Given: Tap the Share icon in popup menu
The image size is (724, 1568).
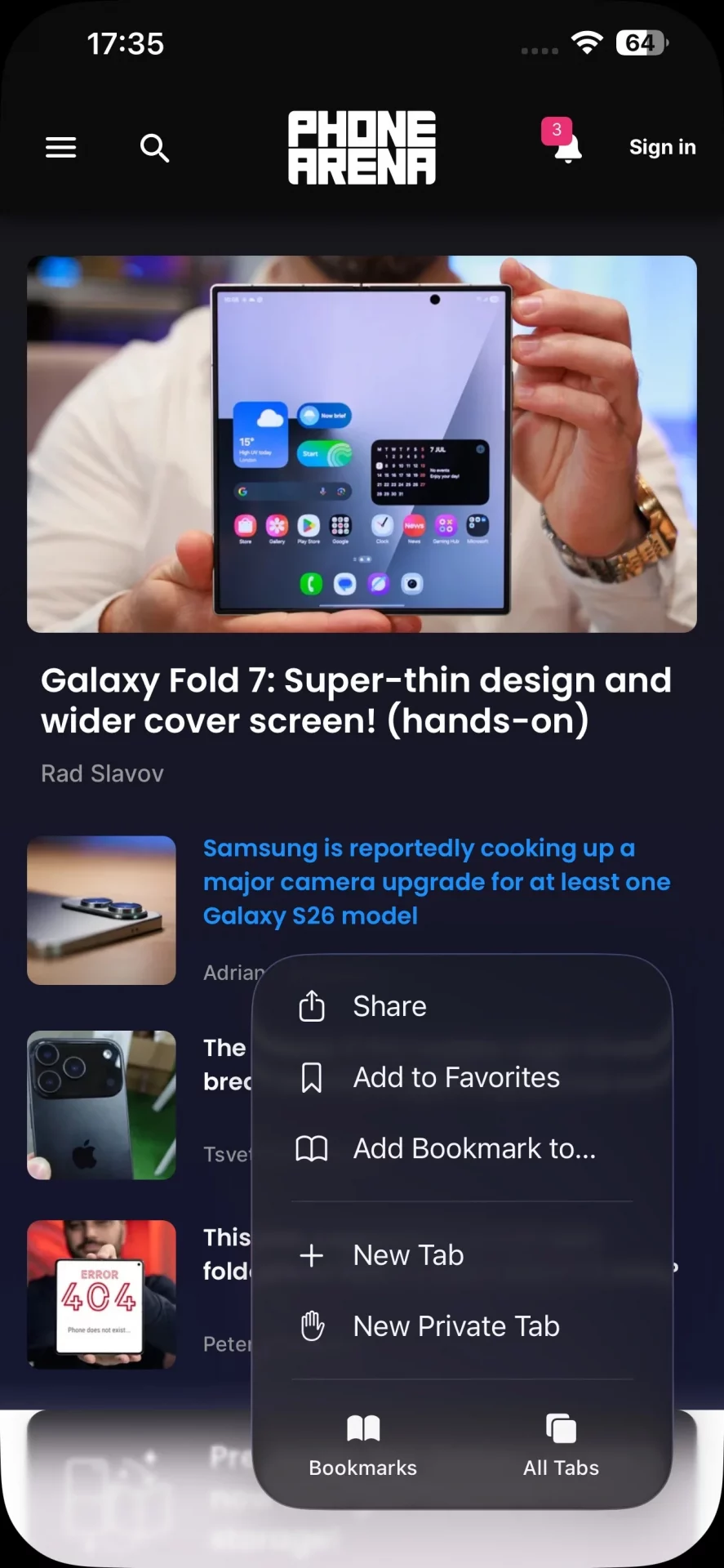Looking at the screenshot, I should point(312,1006).
